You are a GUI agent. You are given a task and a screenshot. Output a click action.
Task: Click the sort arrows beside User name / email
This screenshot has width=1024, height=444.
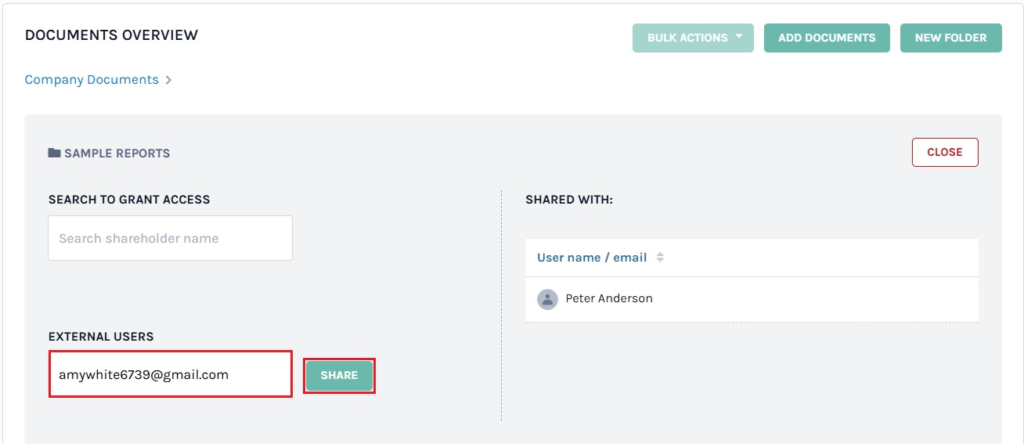coord(660,258)
